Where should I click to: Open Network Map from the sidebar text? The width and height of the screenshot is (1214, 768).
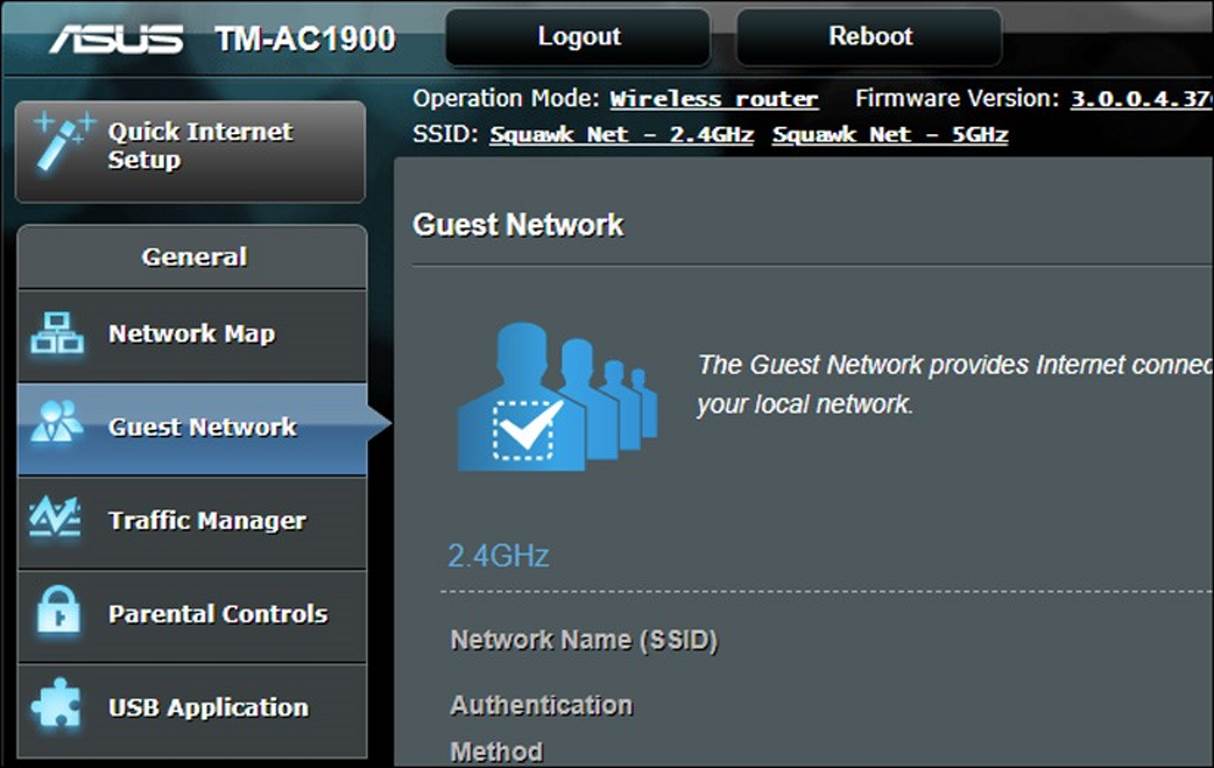191,334
